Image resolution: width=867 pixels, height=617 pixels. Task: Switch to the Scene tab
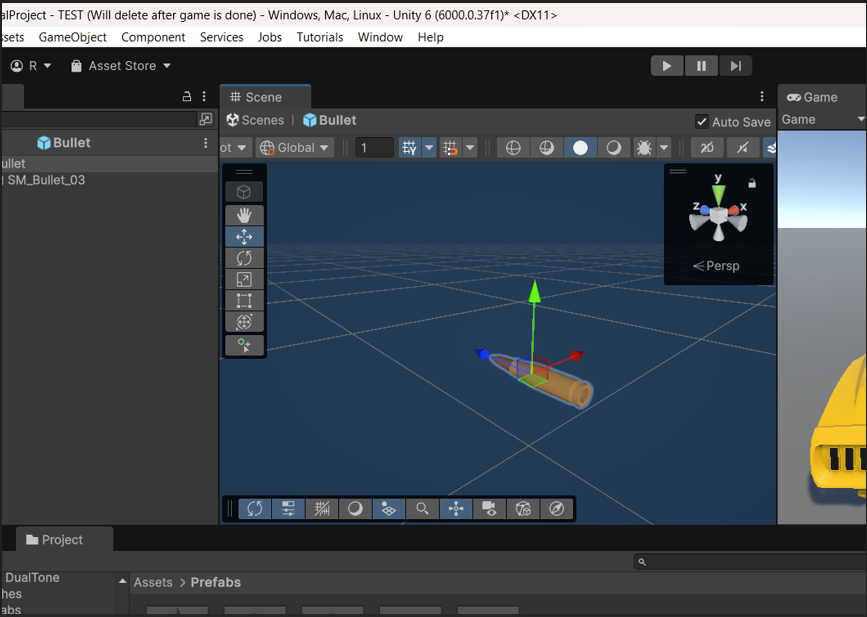coord(265,97)
